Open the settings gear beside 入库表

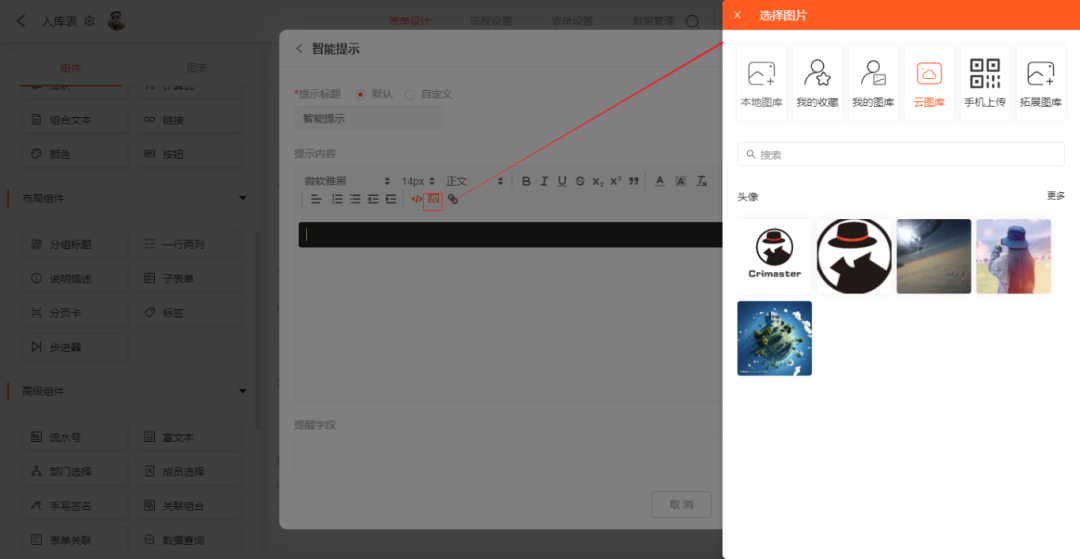(89, 21)
